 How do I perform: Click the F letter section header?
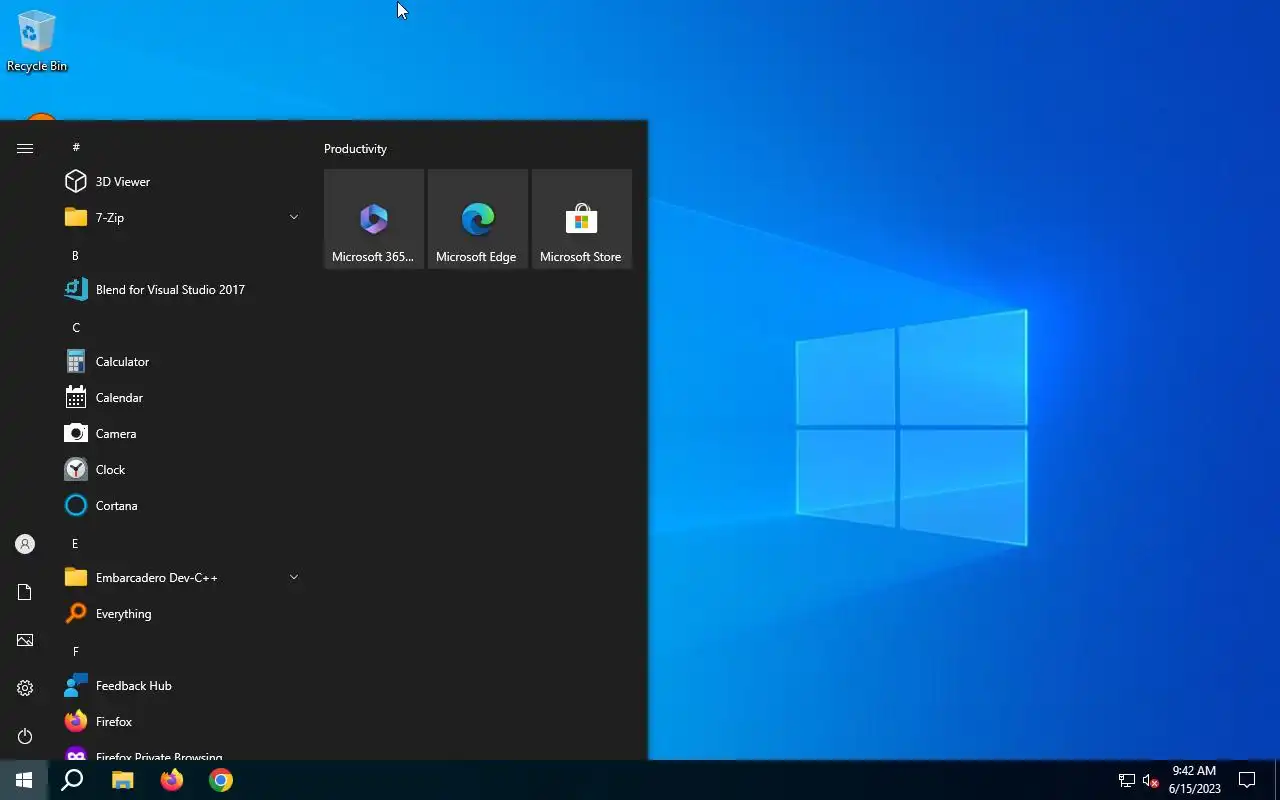pyautogui.click(x=75, y=651)
